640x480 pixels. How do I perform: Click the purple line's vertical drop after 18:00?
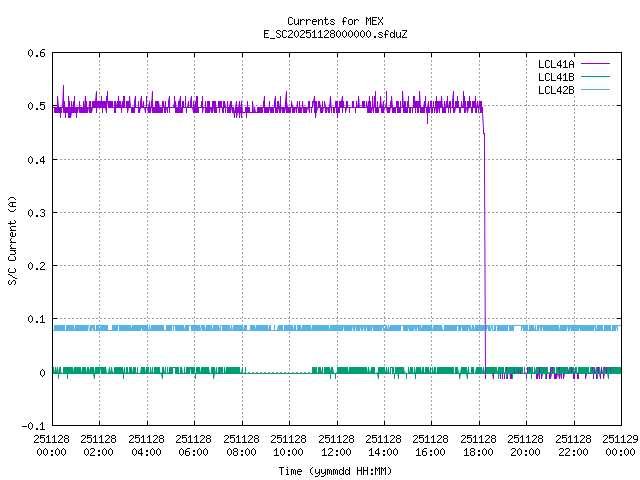(x=485, y=250)
